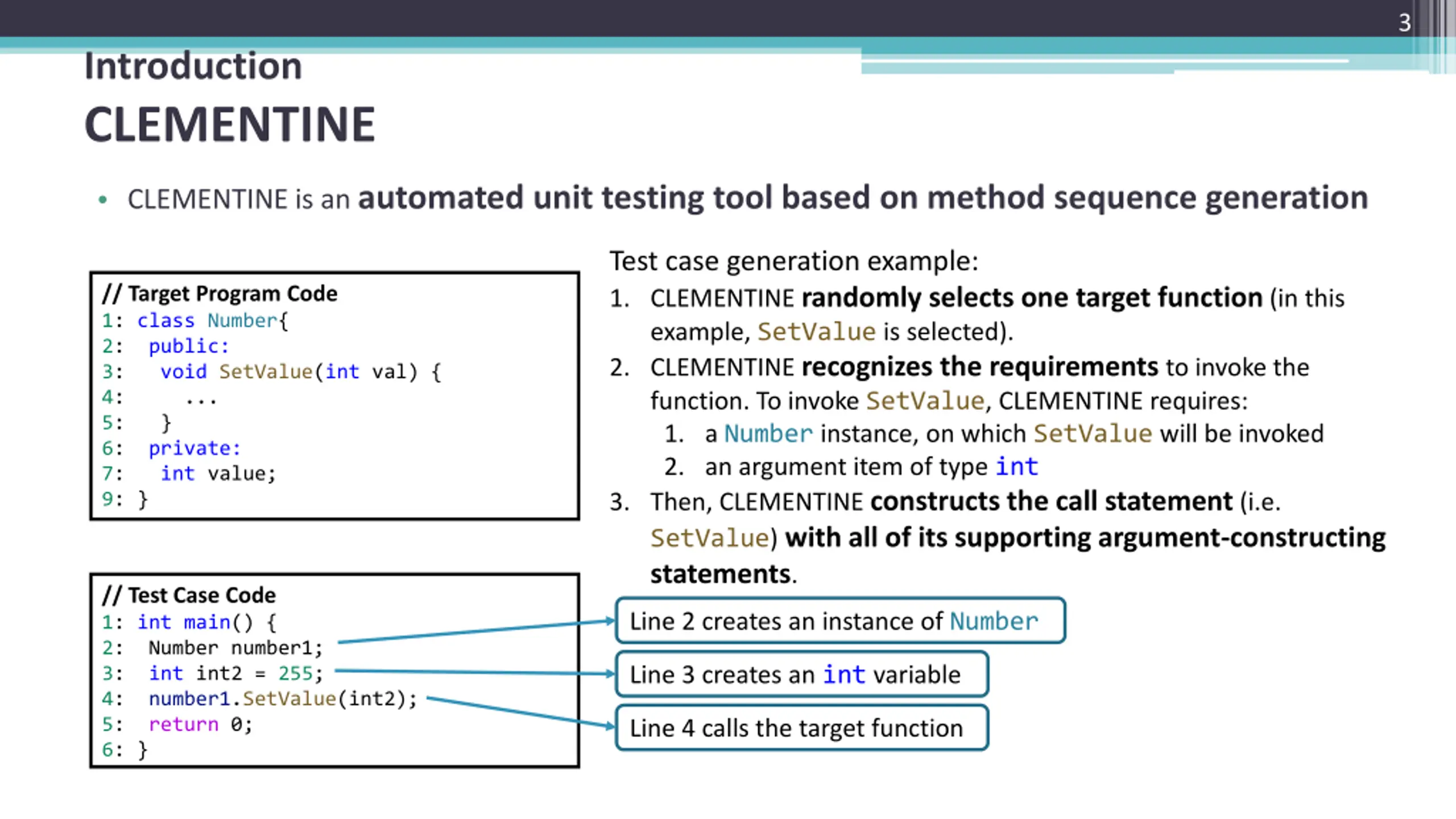Click the box 'Line 4 calls the target function'
The image size is (1456, 819).
point(802,728)
